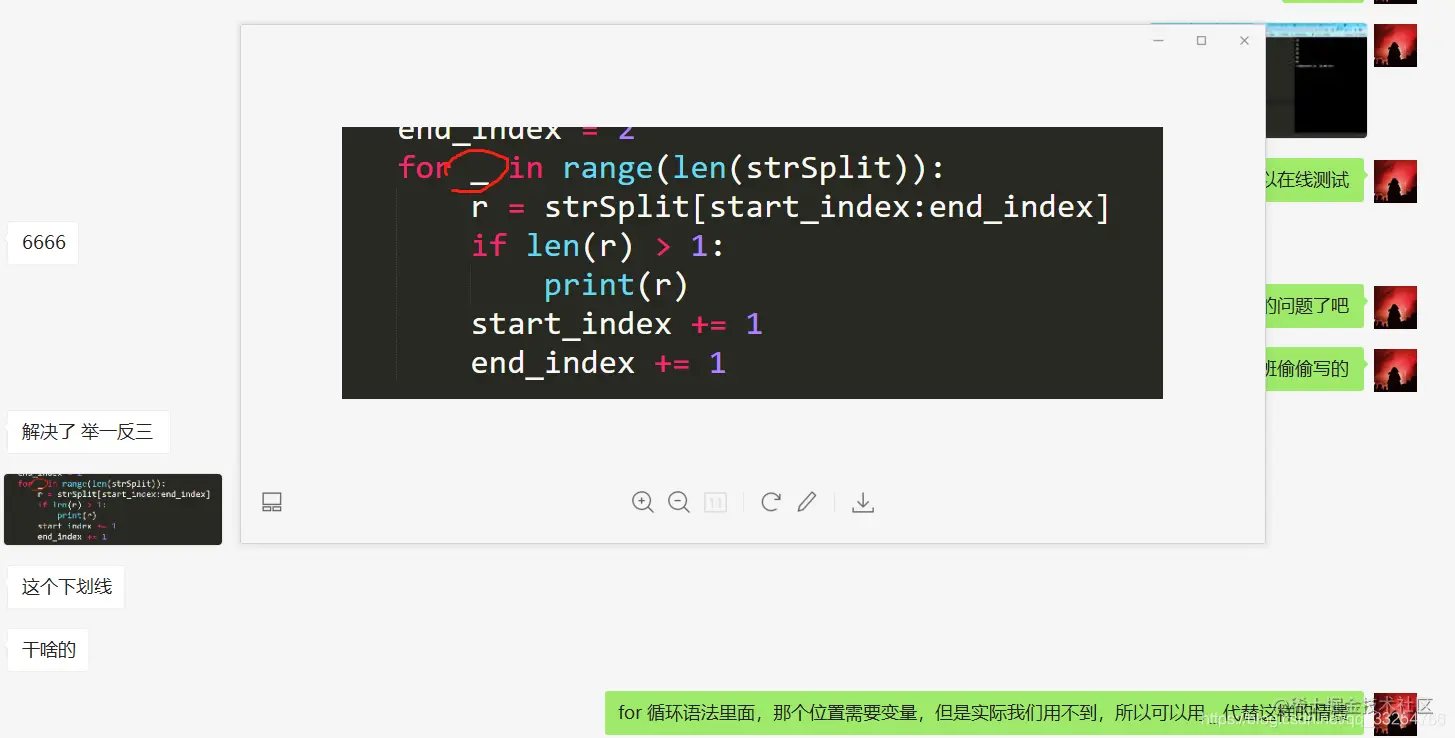Maximize the image viewer window
1455x738 pixels.
(x=1201, y=41)
